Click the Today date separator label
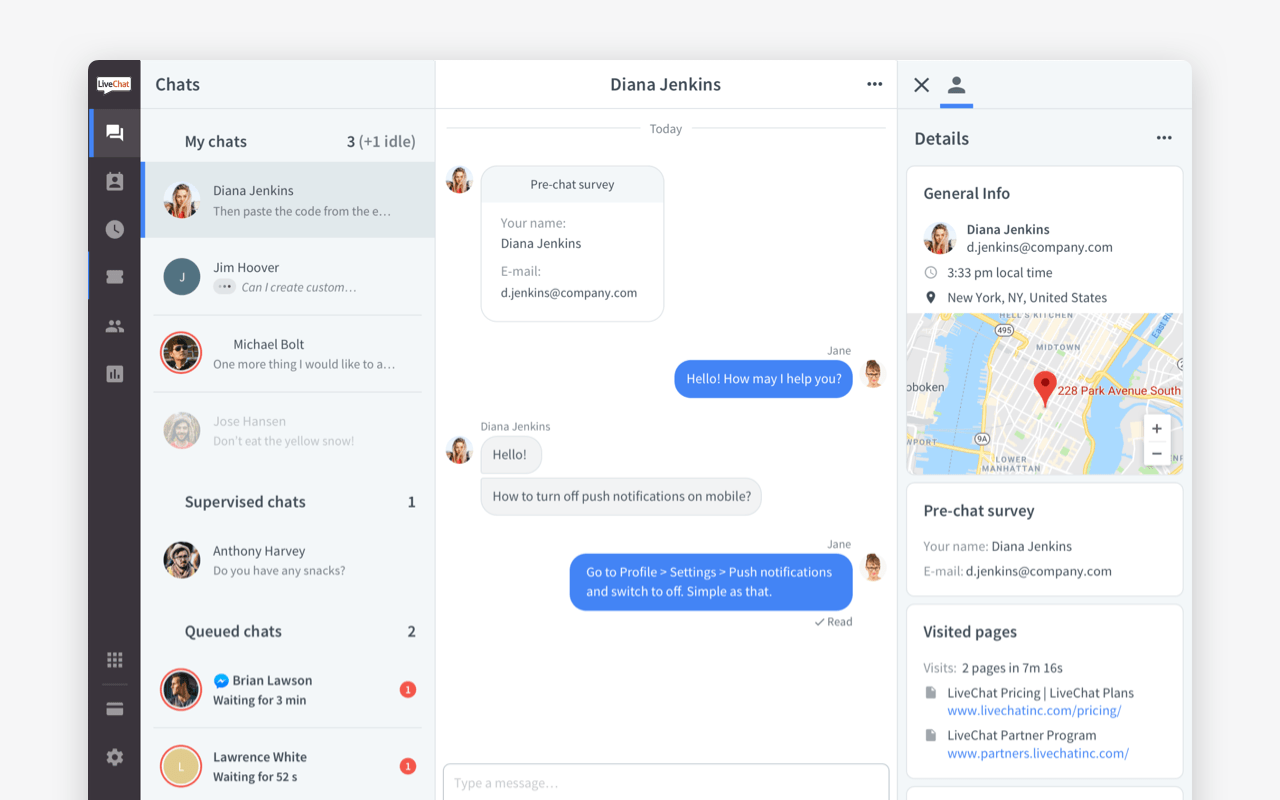The height and width of the screenshot is (800, 1280). click(x=666, y=129)
